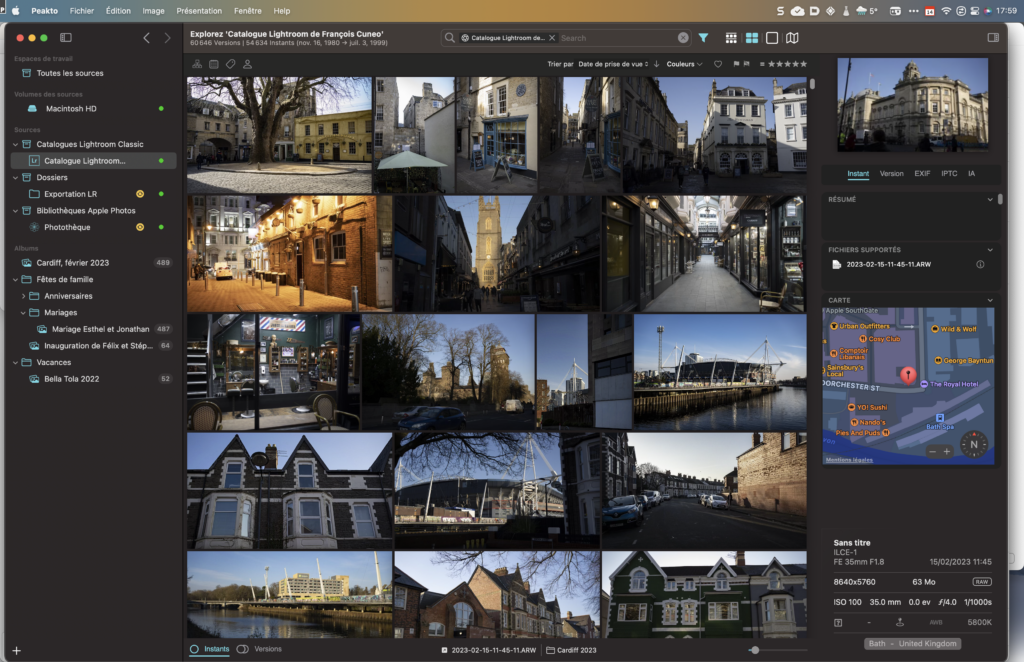Click the info icon beside the ARW file

[x=980, y=265]
